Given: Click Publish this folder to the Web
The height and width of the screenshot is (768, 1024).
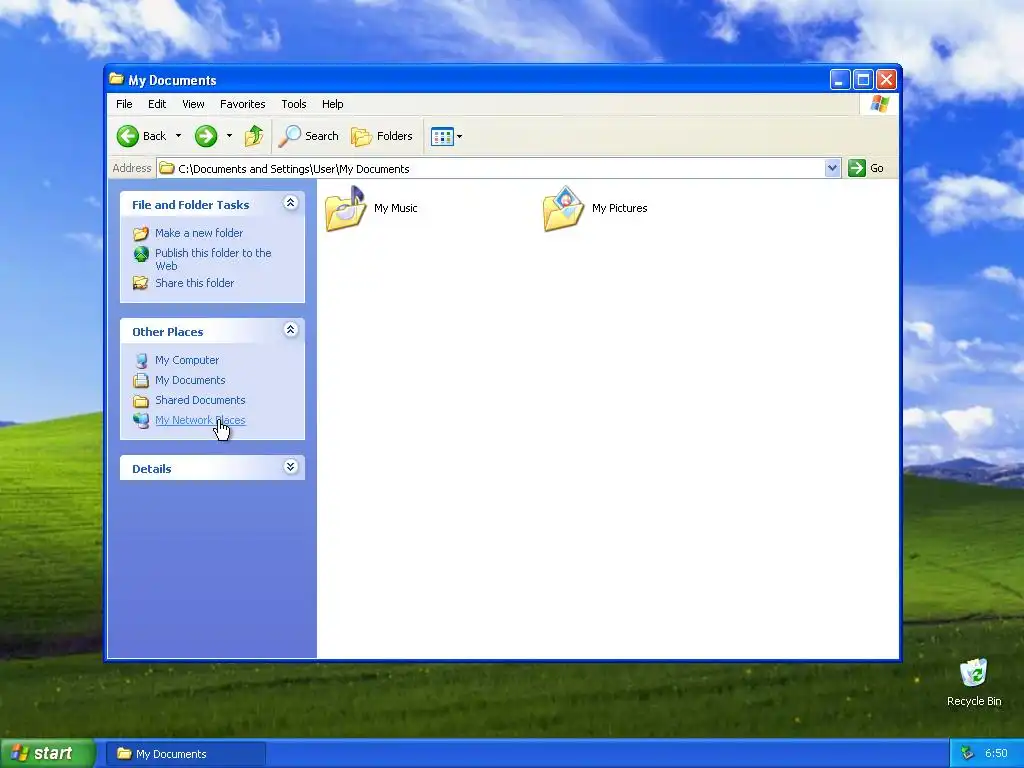Looking at the screenshot, I should pyautogui.click(x=213, y=259).
